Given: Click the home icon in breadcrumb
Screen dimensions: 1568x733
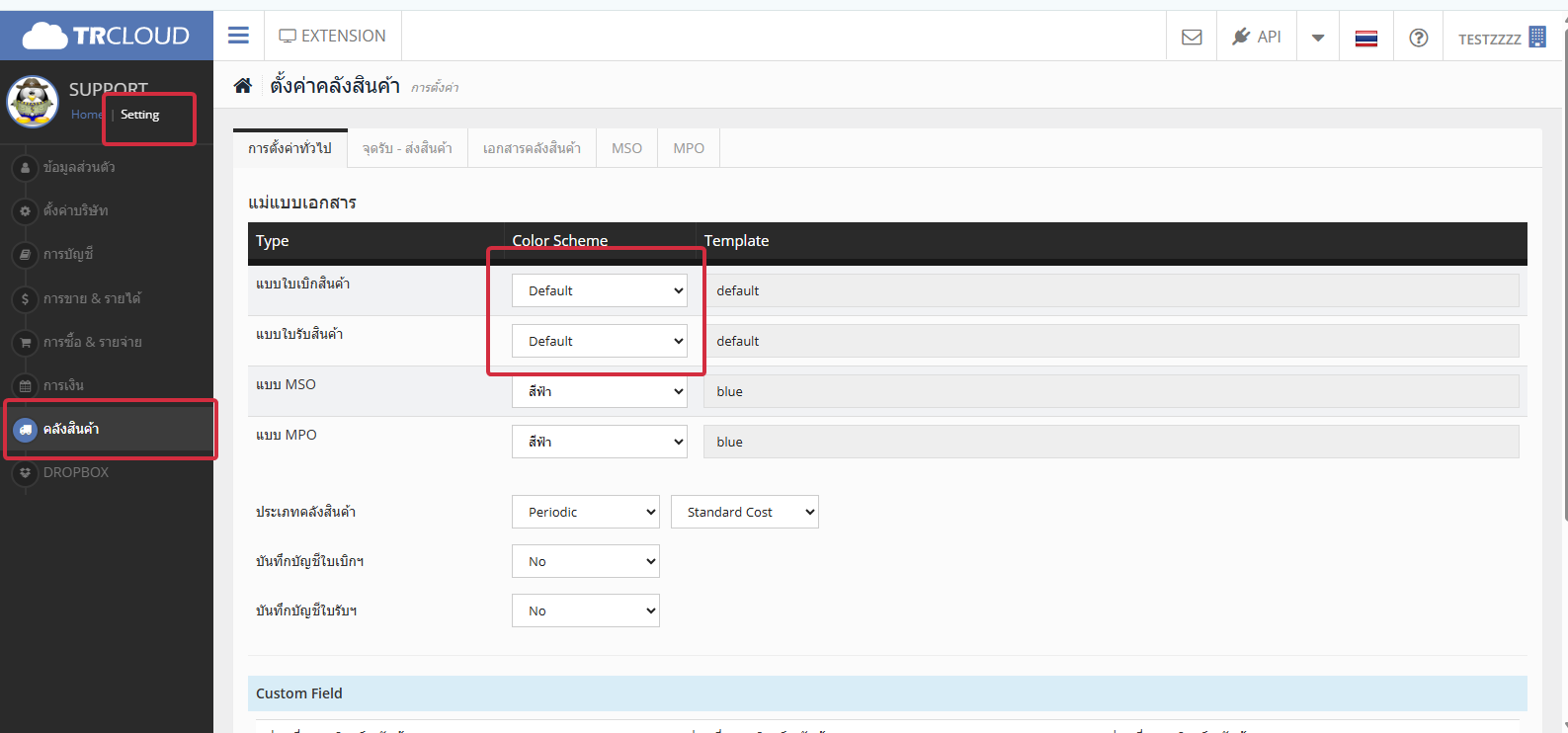Looking at the screenshot, I should pyautogui.click(x=243, y=86).
